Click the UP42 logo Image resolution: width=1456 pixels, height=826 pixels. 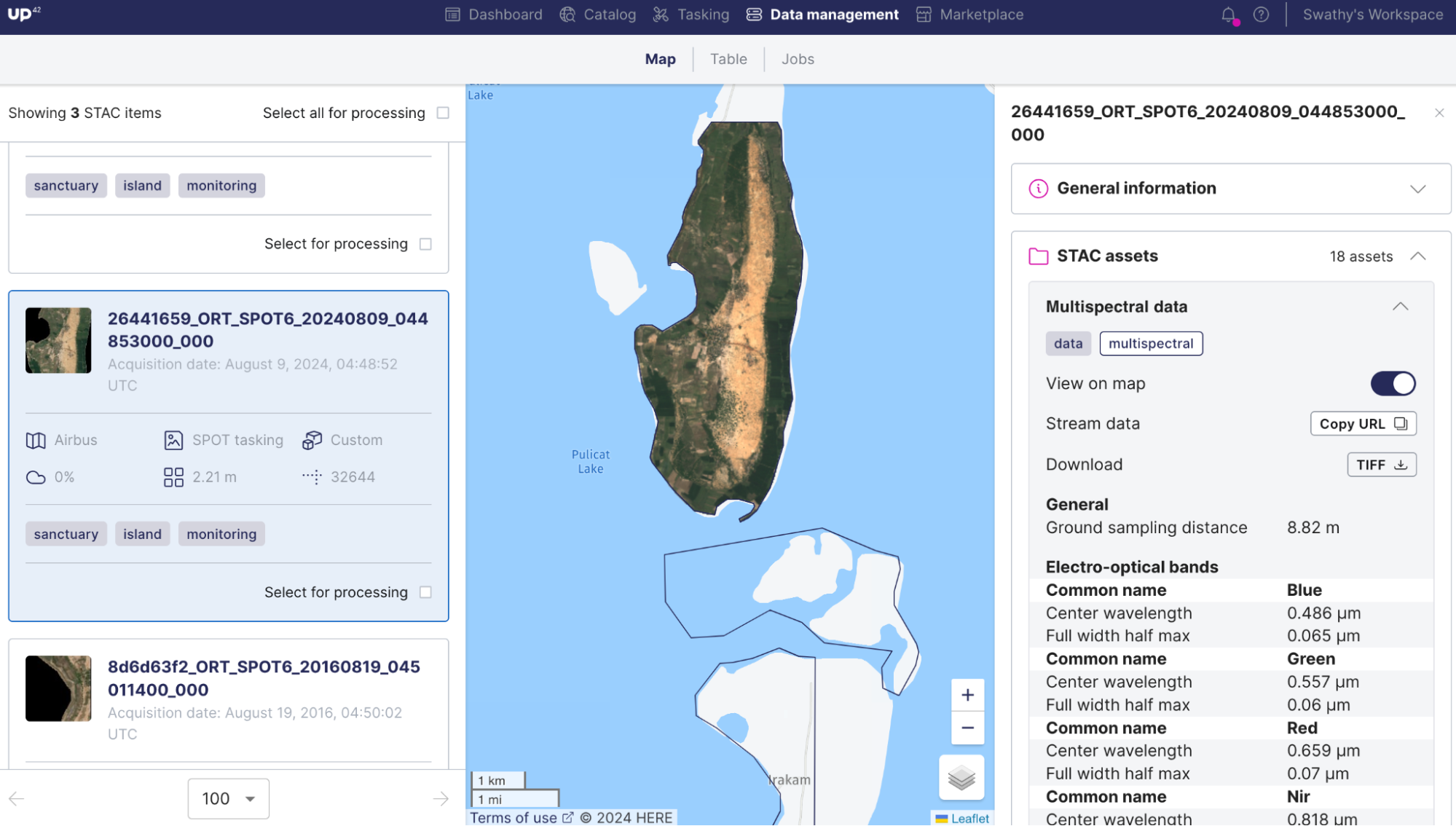24,14
